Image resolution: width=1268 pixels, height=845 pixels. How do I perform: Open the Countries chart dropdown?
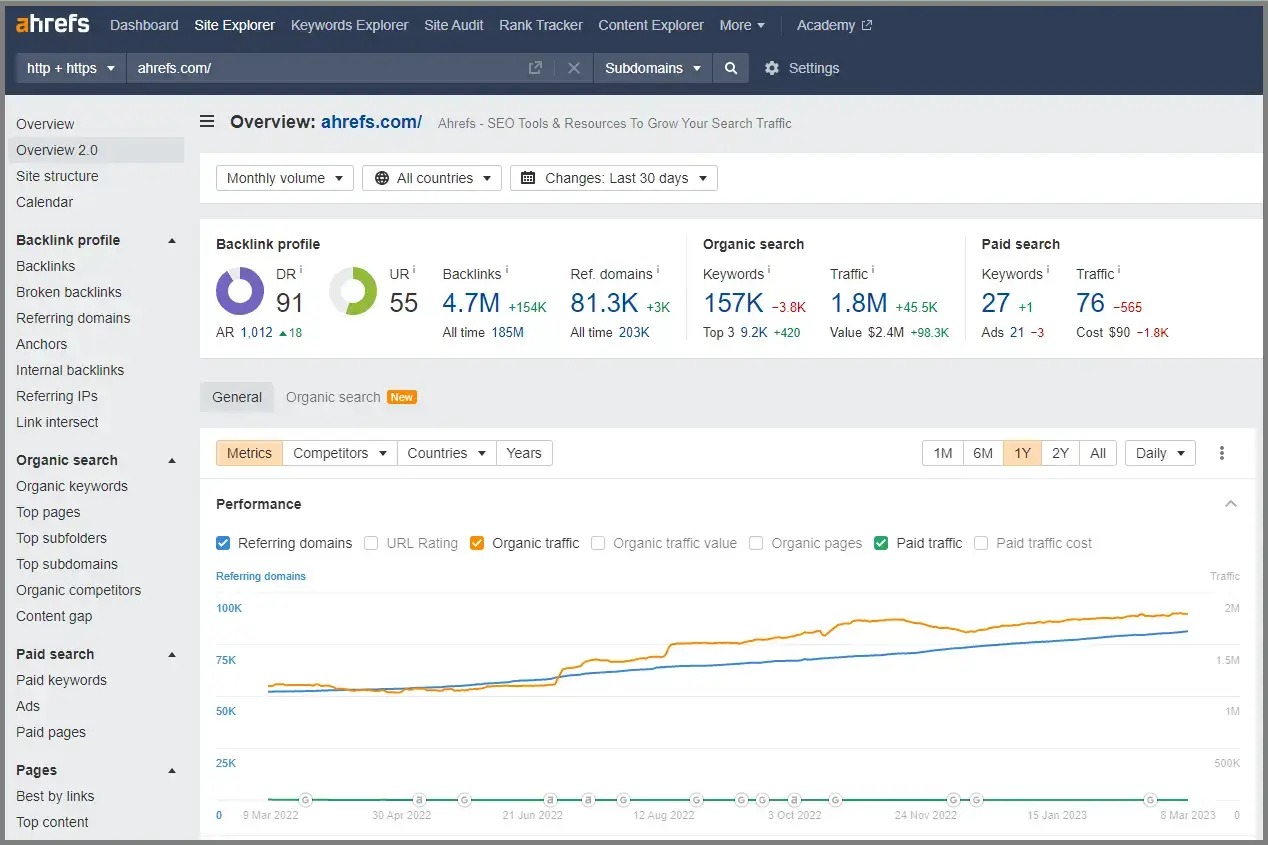click(x=447, y=453)
